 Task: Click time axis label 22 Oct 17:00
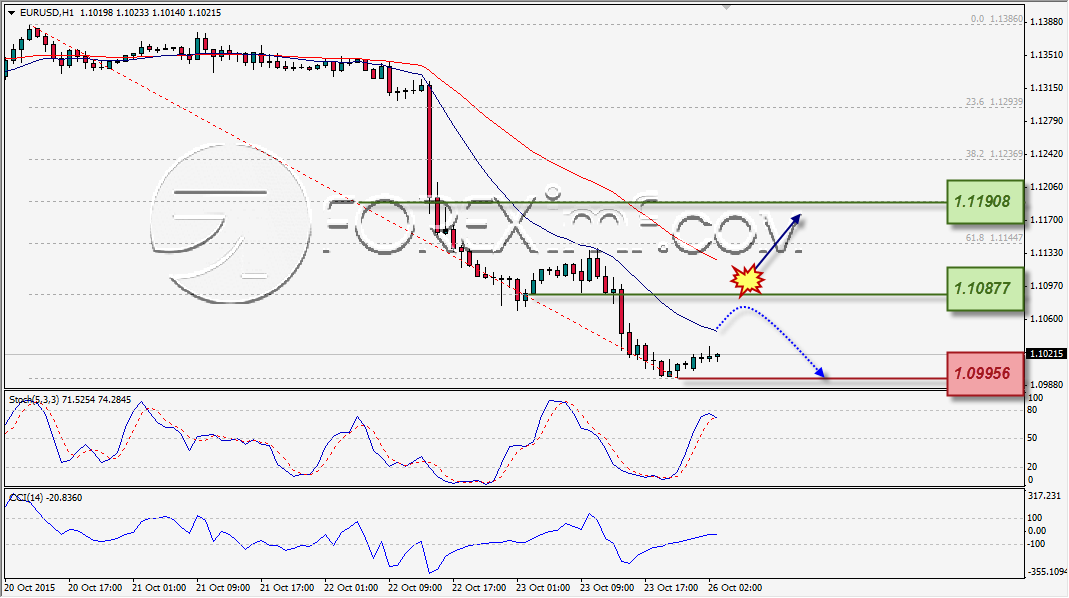479,587
